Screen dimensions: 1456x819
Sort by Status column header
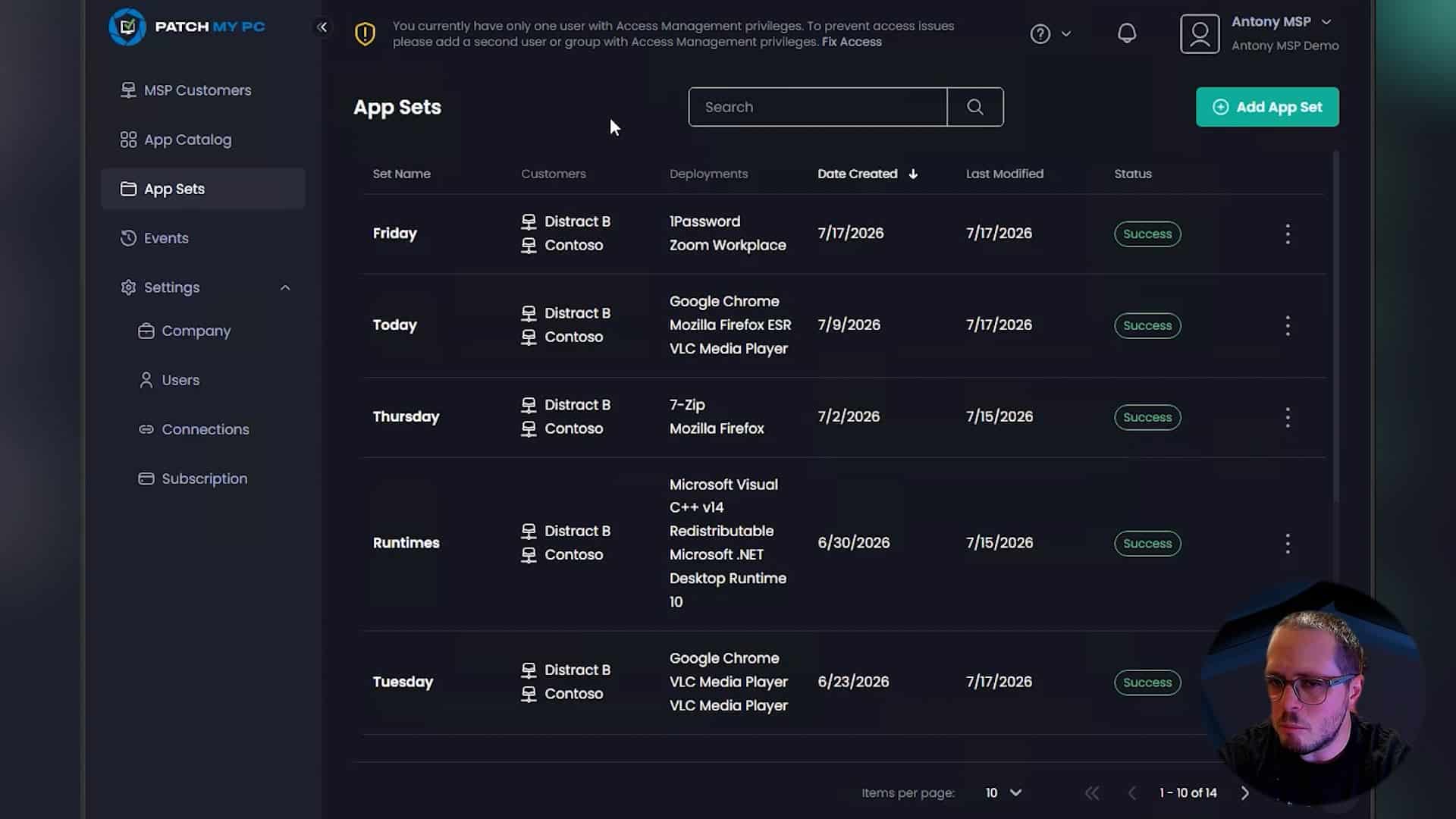point(1132,174)
